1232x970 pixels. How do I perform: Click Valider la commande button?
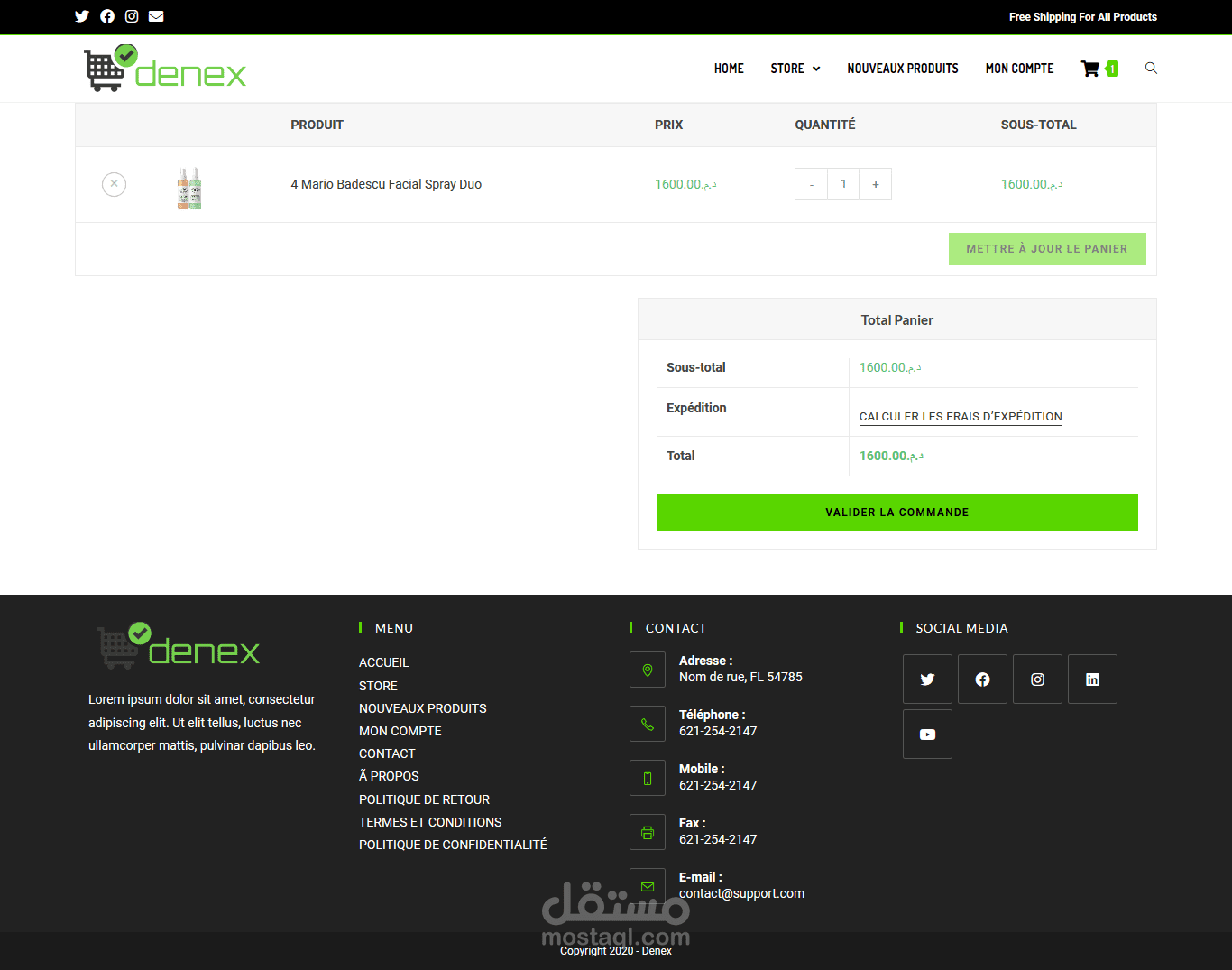pos(897,513)
